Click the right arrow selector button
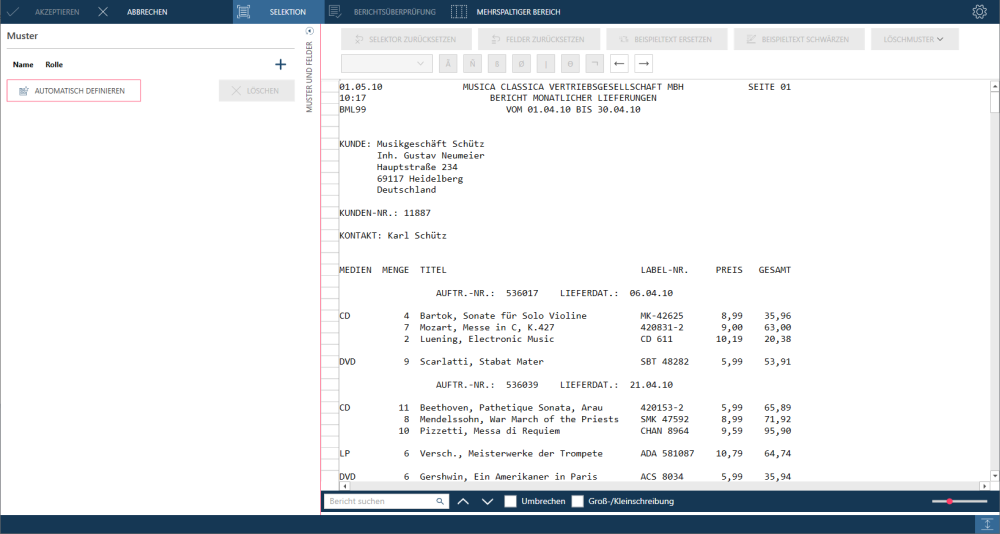 643,64
